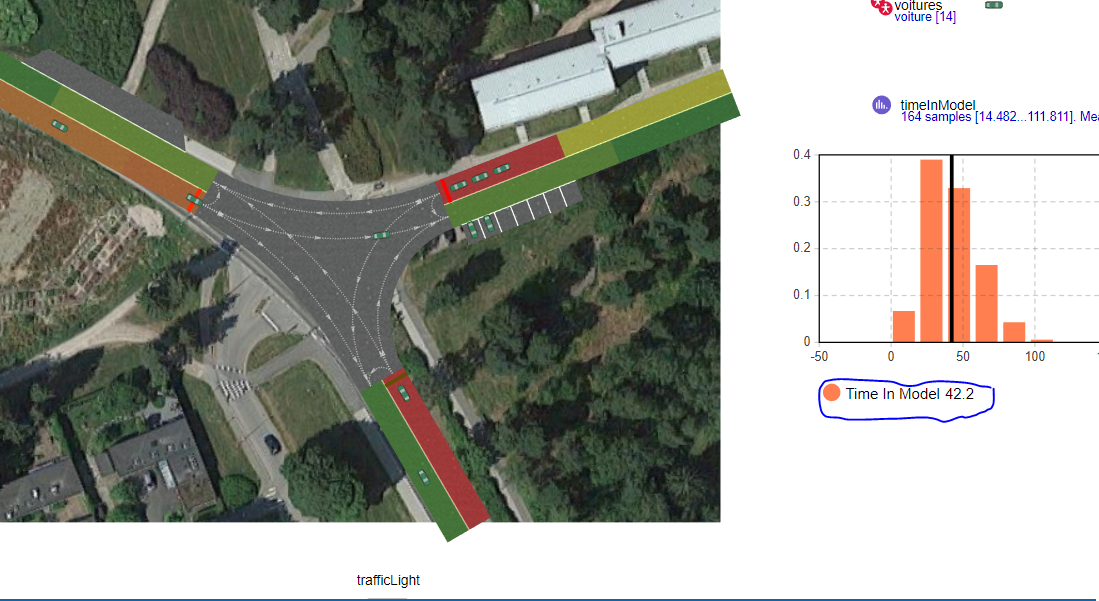Select the trafficLight label below the map
This screenshot has height=601, width=1099.
pos(388,580)
